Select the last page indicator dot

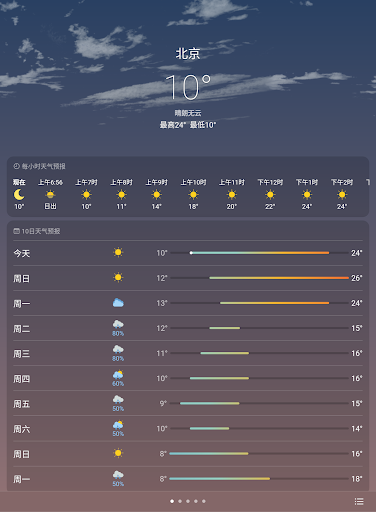[x=204, y=501]
